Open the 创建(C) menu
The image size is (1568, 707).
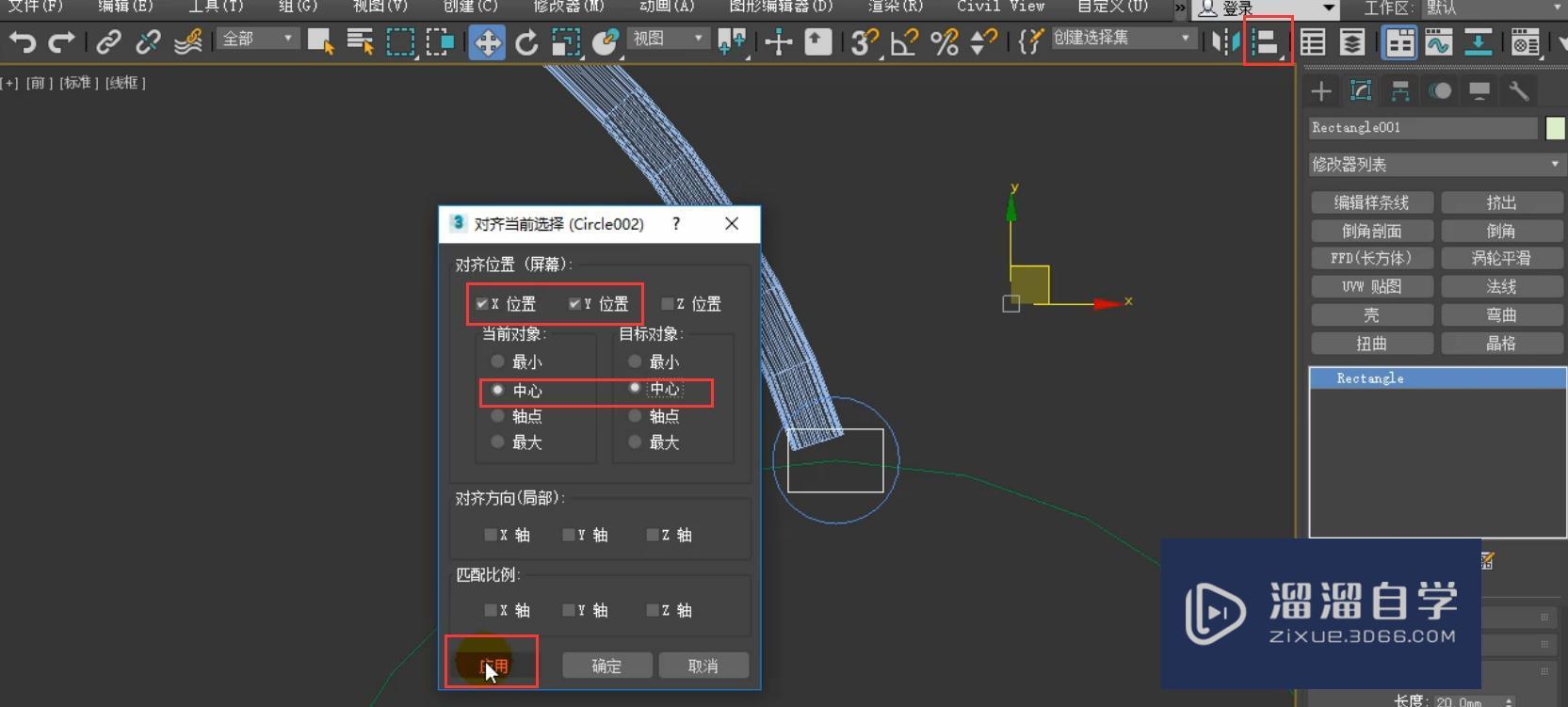pos(470,7)
